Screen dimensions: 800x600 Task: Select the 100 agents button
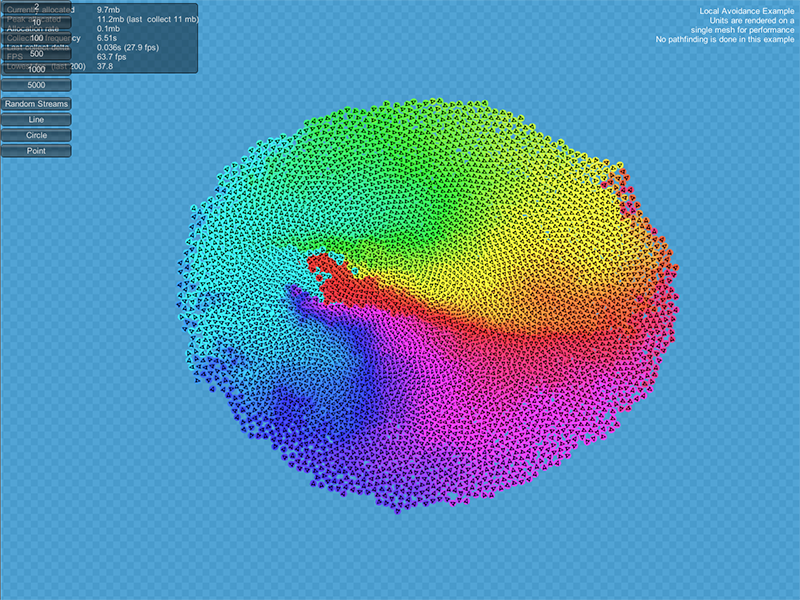[36, 38]
